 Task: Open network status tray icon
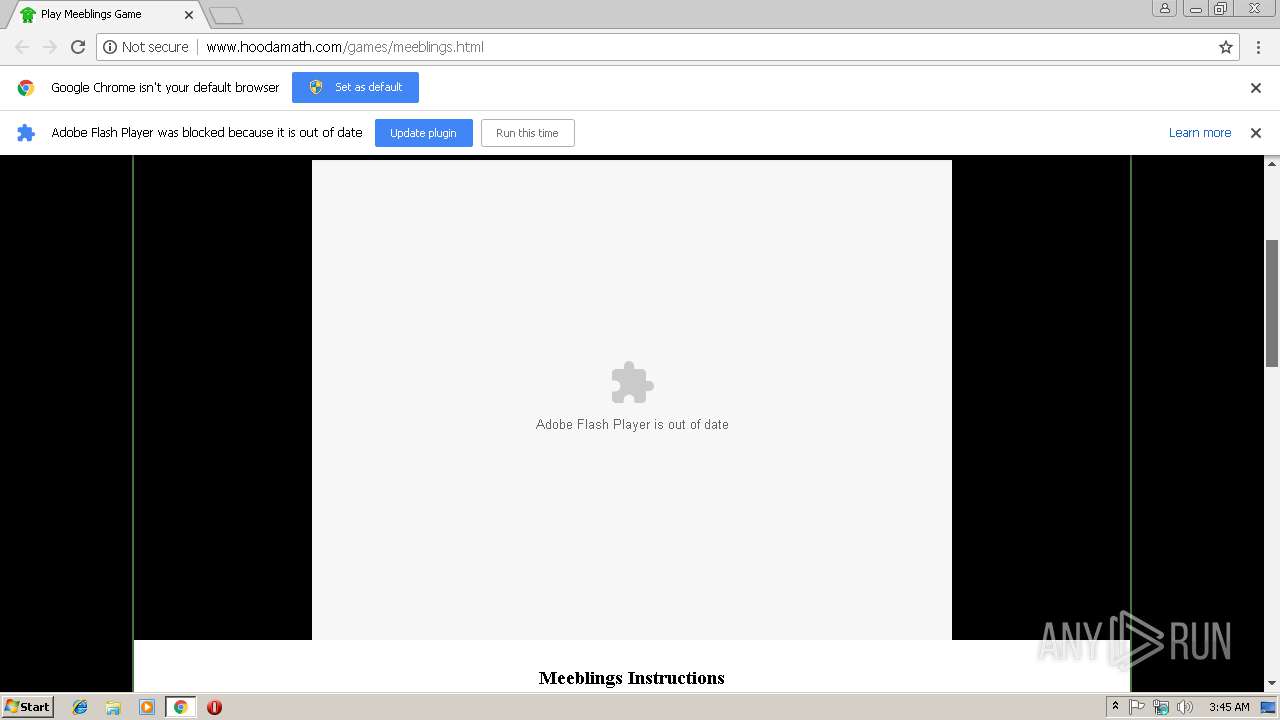(1161, 707)
